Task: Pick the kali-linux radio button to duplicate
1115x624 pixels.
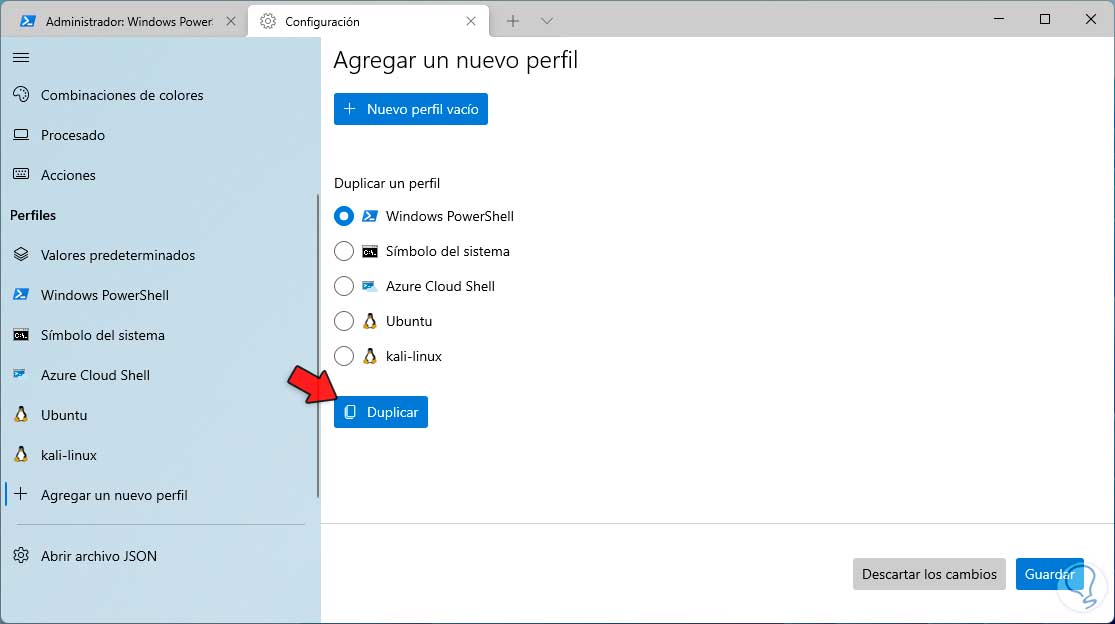Action: (343, 356)
